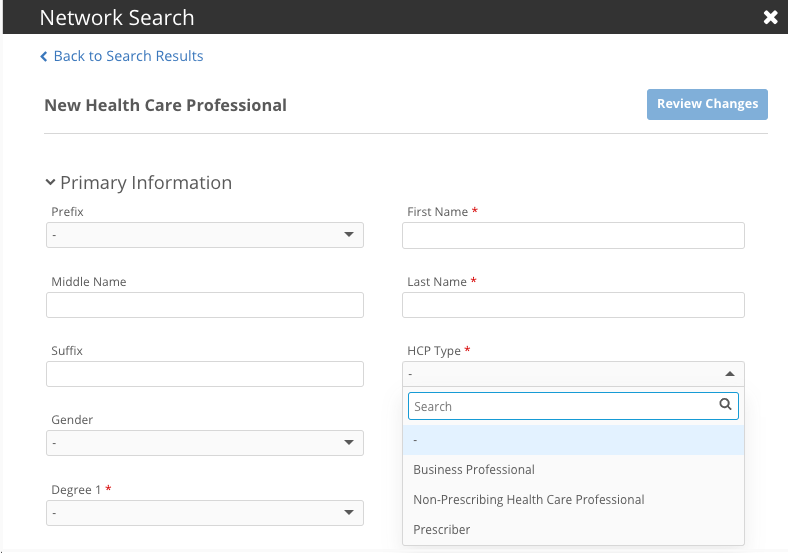Click the back chevron arrow icon

pos(44,57)
